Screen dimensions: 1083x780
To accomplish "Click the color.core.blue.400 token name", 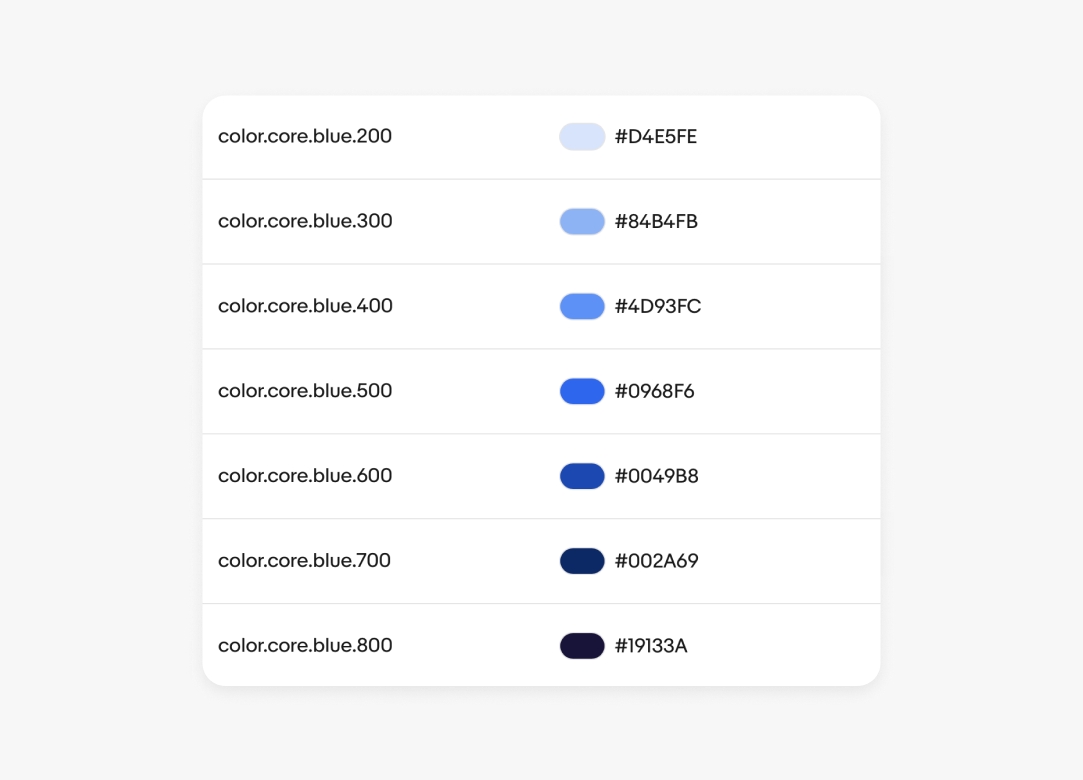I will click(x=305, y=306).
